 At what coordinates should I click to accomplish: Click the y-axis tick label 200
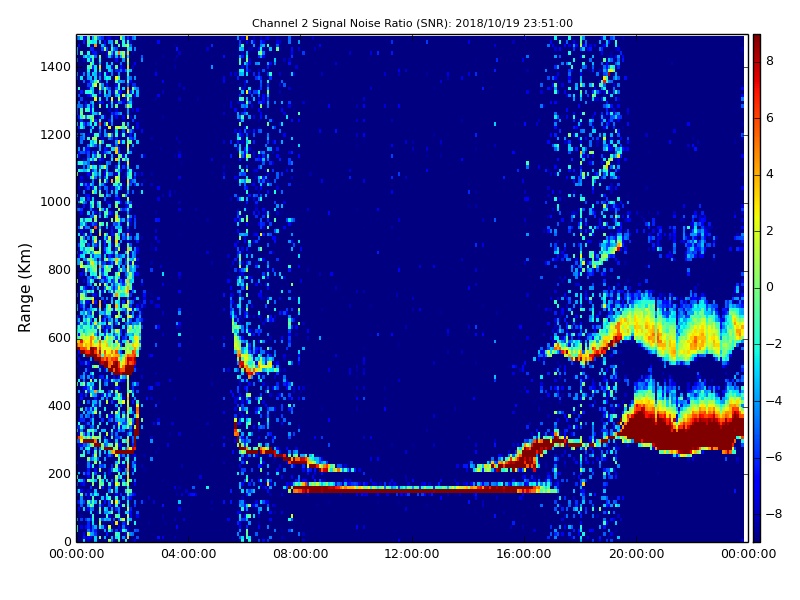pos(59,473)
